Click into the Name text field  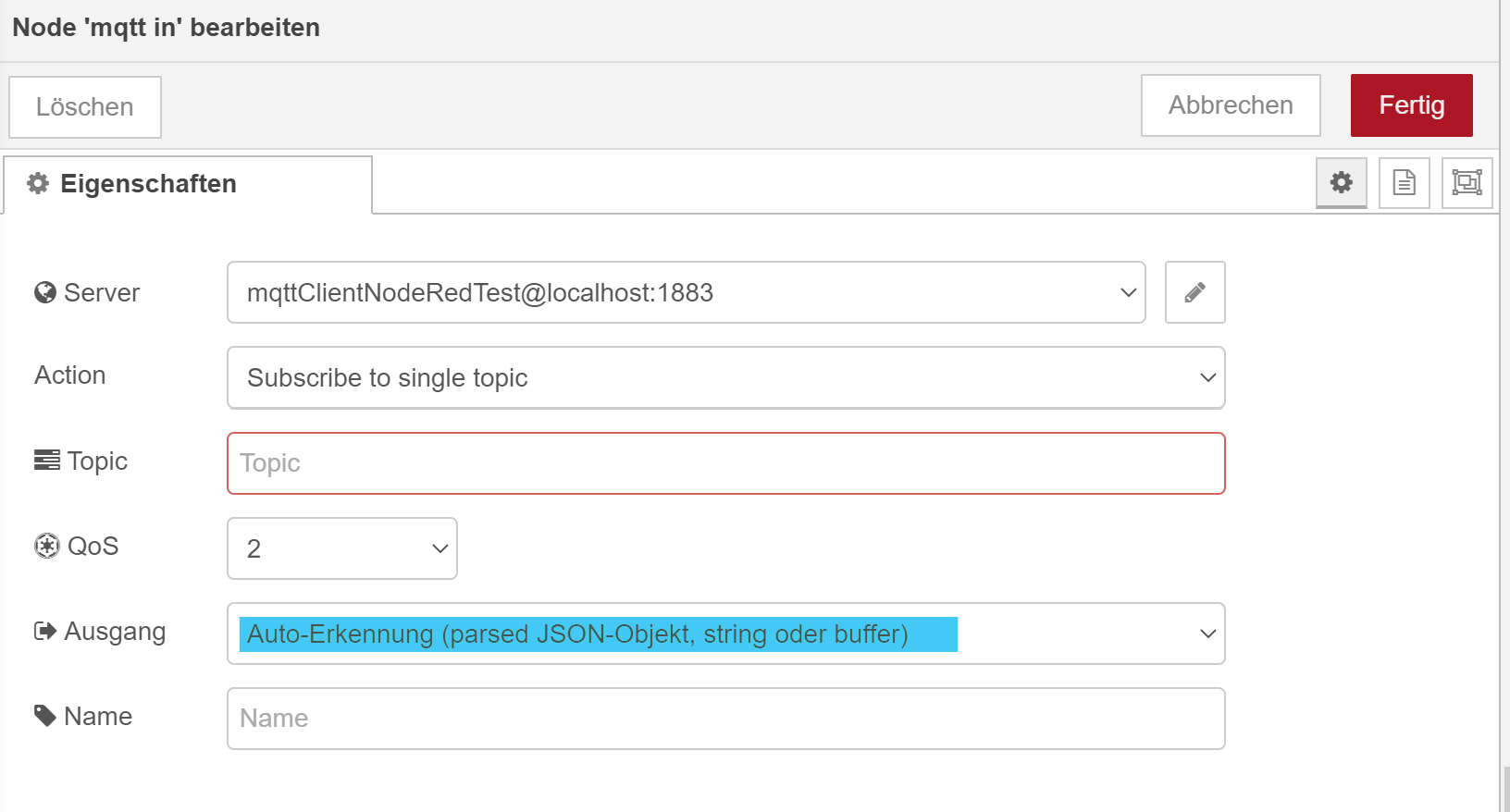pyautogui.click(x=725, y=719)
